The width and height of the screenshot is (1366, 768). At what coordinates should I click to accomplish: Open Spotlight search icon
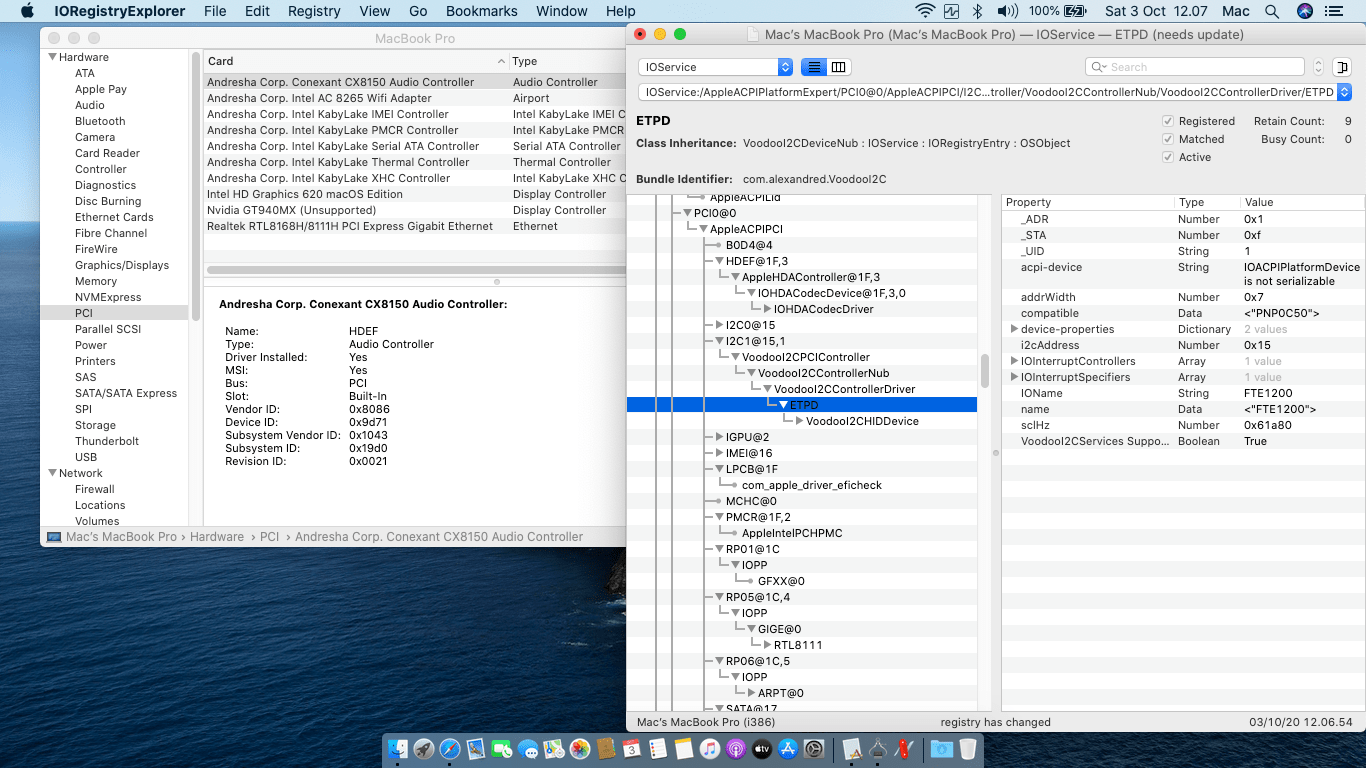(1272, 11)
